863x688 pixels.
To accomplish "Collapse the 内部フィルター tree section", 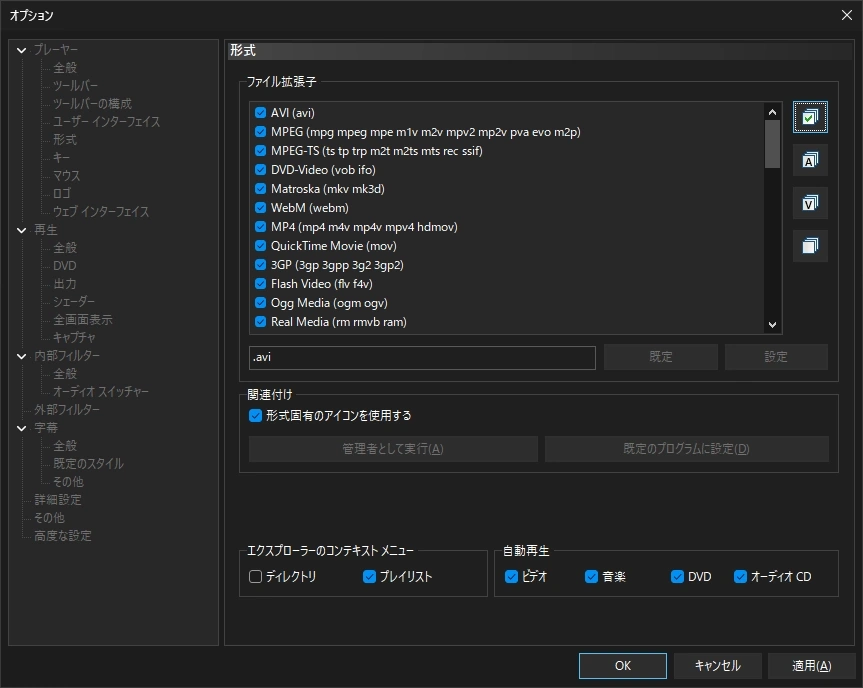I will (x=21, y=356).
